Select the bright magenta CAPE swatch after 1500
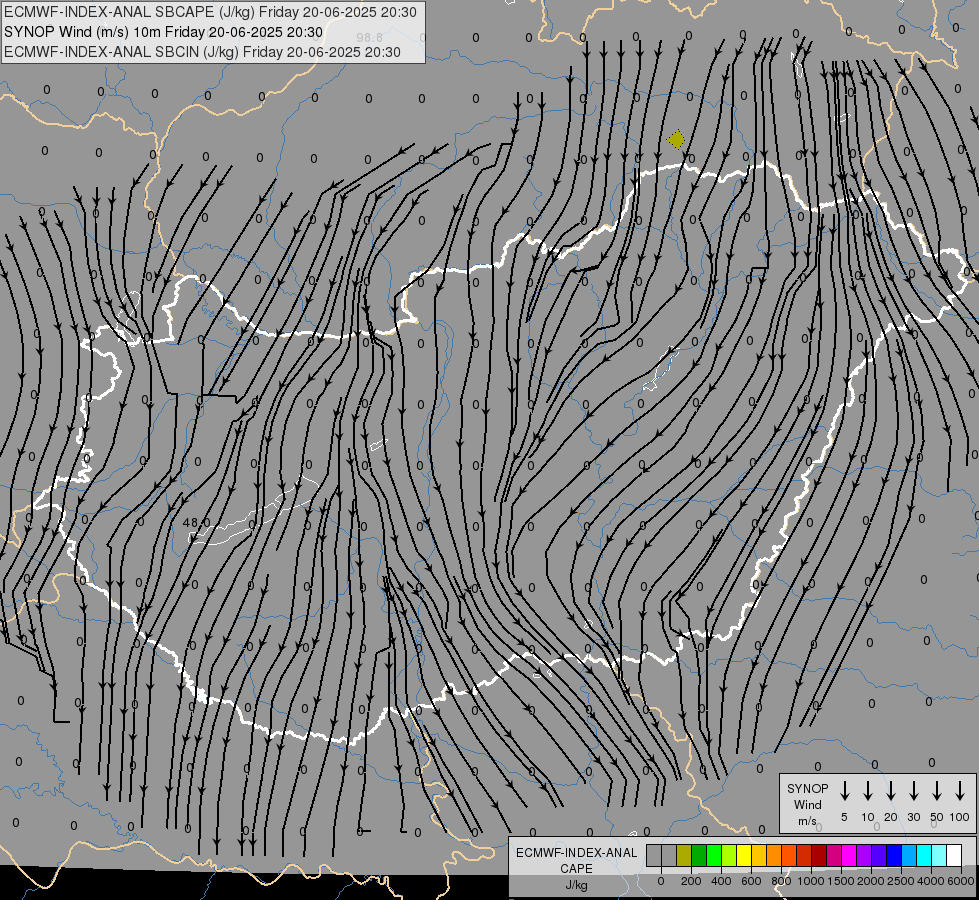 point(849,855)
